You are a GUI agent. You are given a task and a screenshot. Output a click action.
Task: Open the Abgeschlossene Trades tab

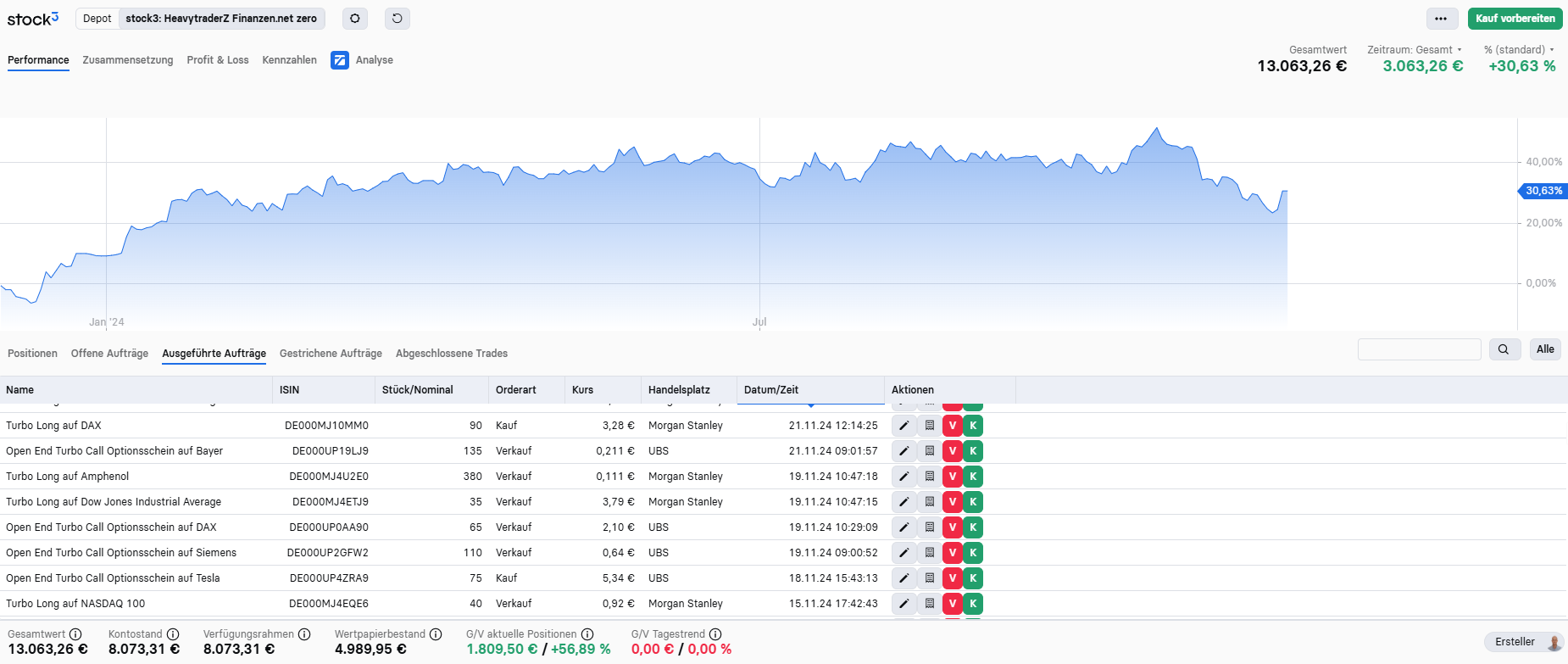[452, 354]
